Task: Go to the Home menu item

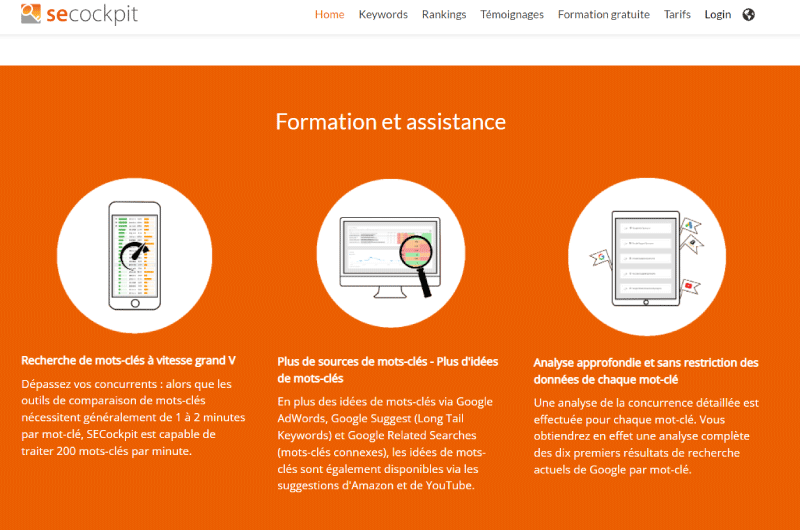Action: pos(330,15)
